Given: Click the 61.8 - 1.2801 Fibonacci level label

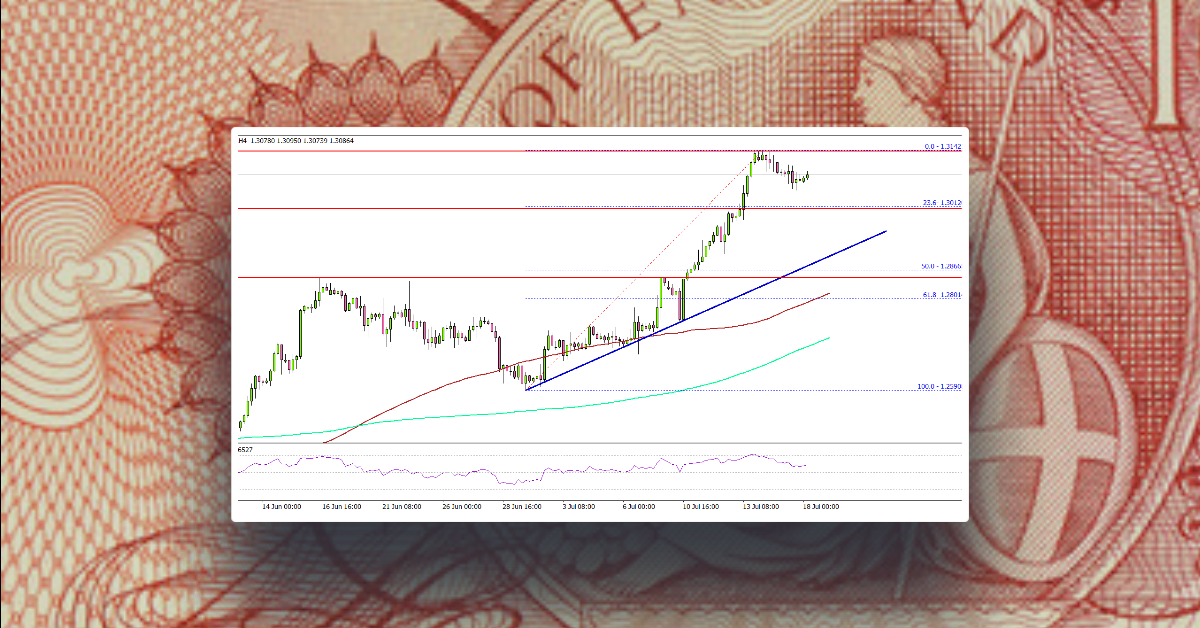Looking at the screenshot, I should click(x=943, y=293).
